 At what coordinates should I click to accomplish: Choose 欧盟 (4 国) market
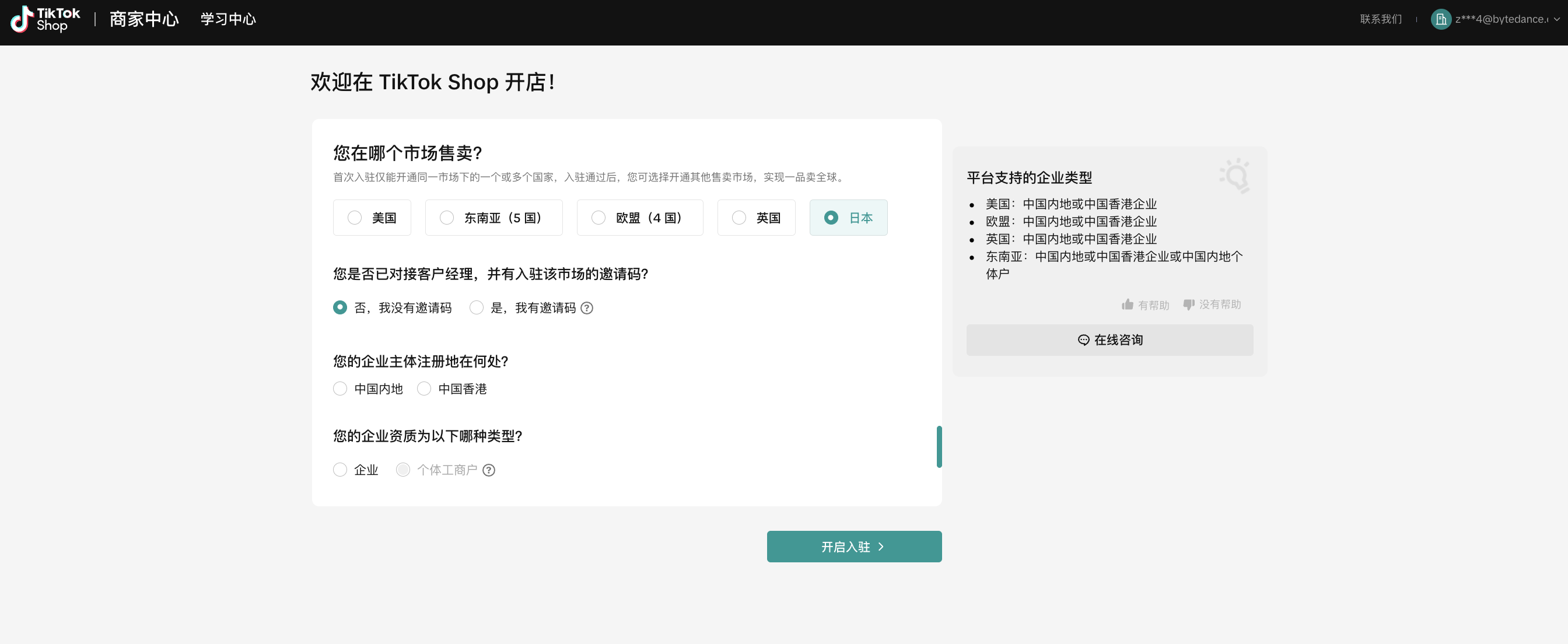[640, 218]
